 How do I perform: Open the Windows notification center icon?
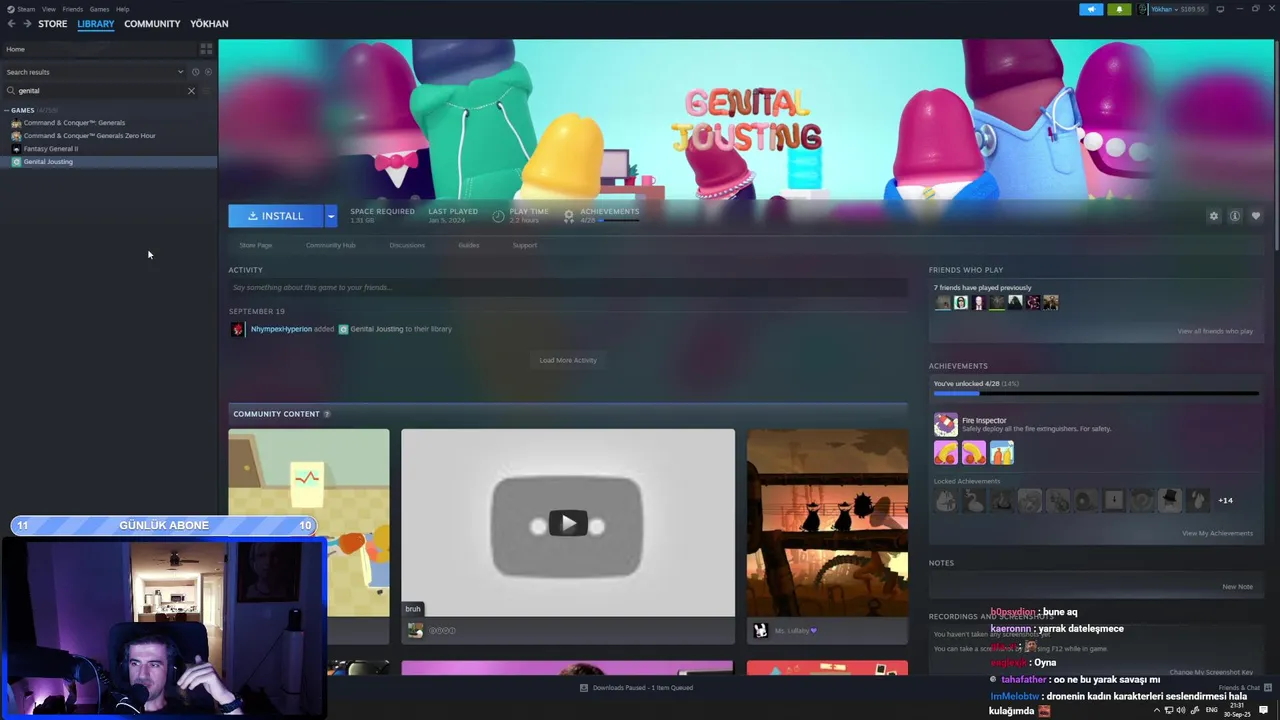[x=1264, y=710]
